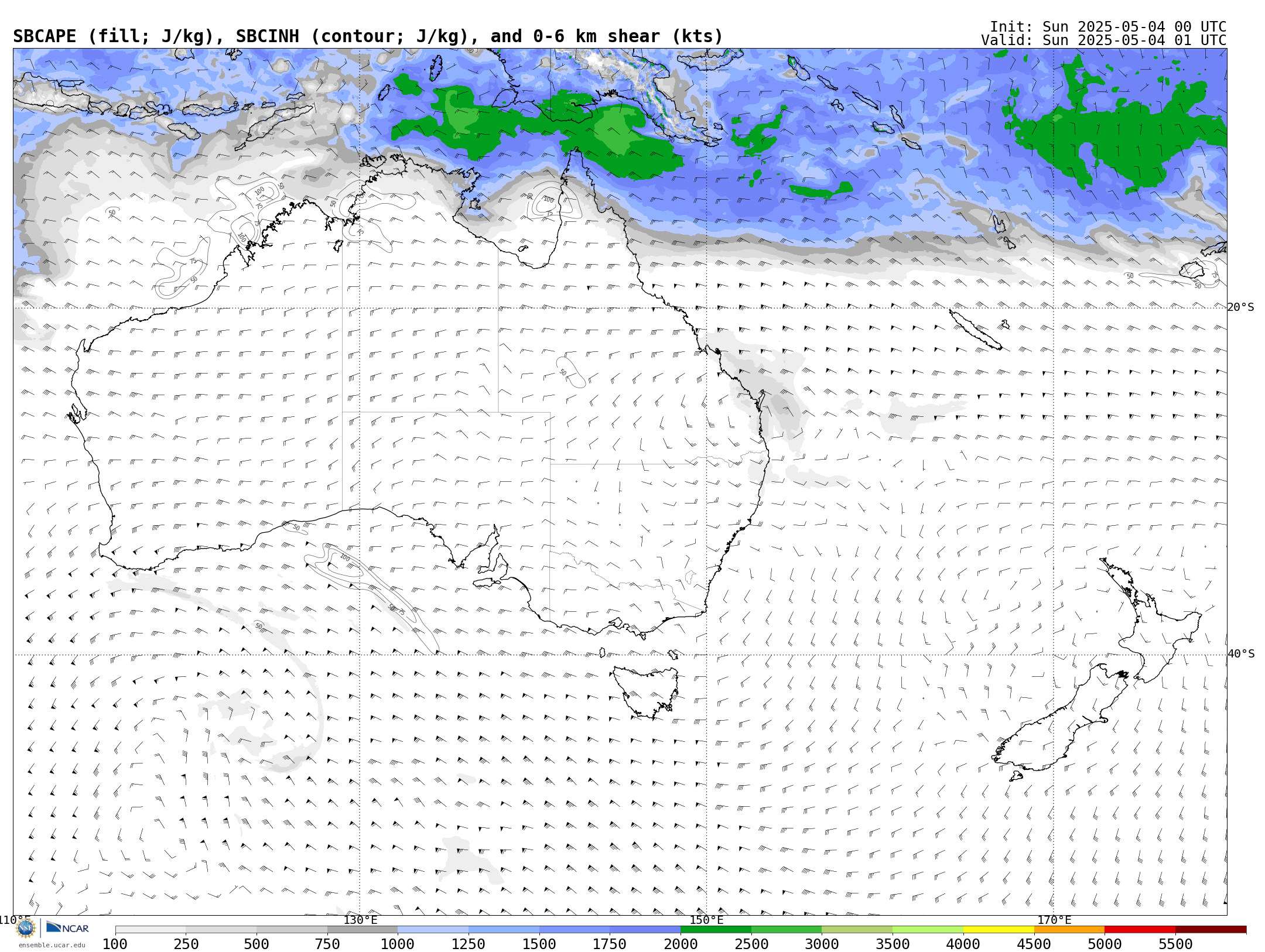Pick the dark gray 750–1000 colorbar swatch
This screenshot has height=952, width=1265.
[x=363, y=930]
